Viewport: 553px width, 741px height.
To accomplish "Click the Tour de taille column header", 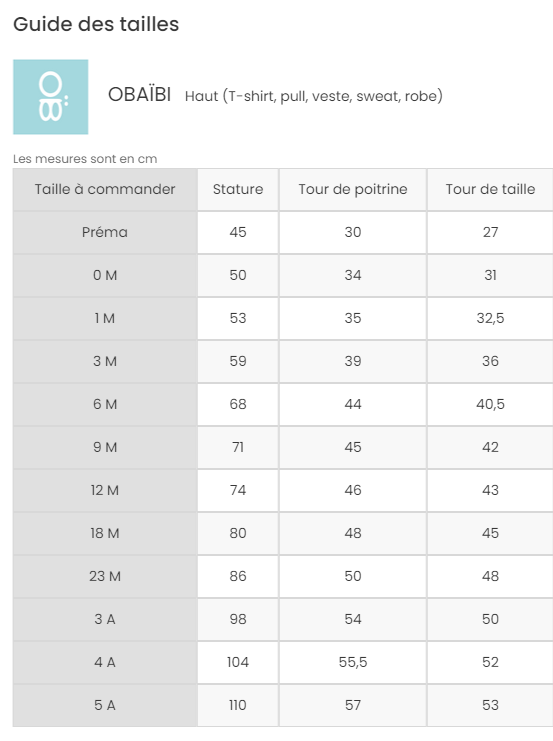I will [490, 190].
